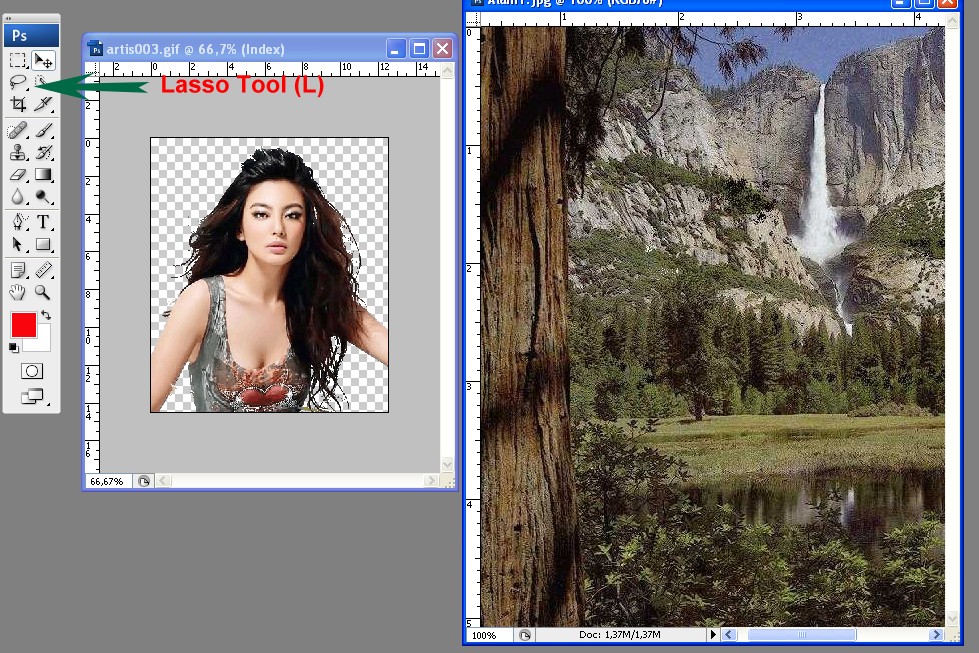Close the artis003.gif window
Image resolution: width=979 pixels, height=653 pixels.
click(x=443, y=48)
